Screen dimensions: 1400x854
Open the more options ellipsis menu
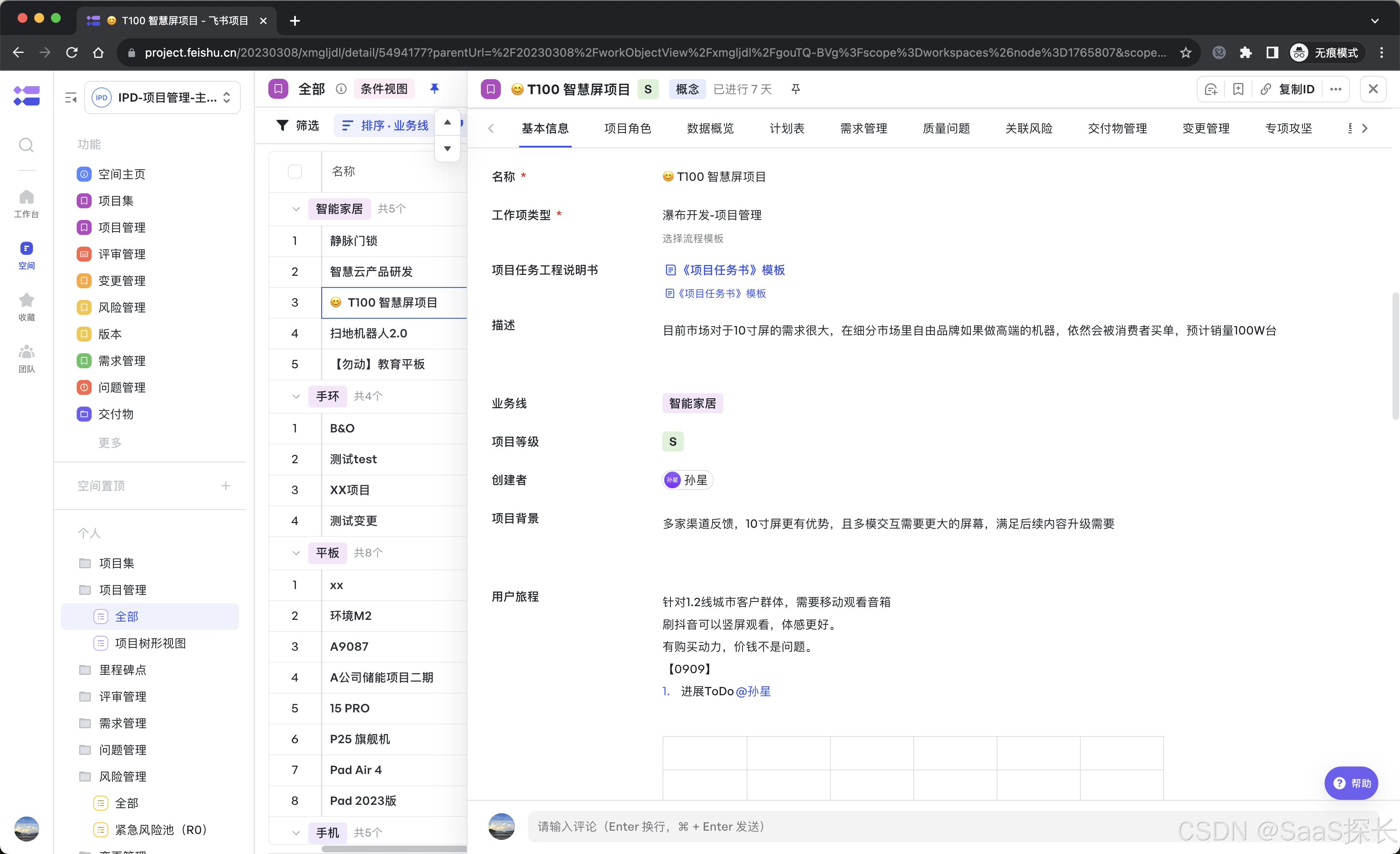(1335, 89)
